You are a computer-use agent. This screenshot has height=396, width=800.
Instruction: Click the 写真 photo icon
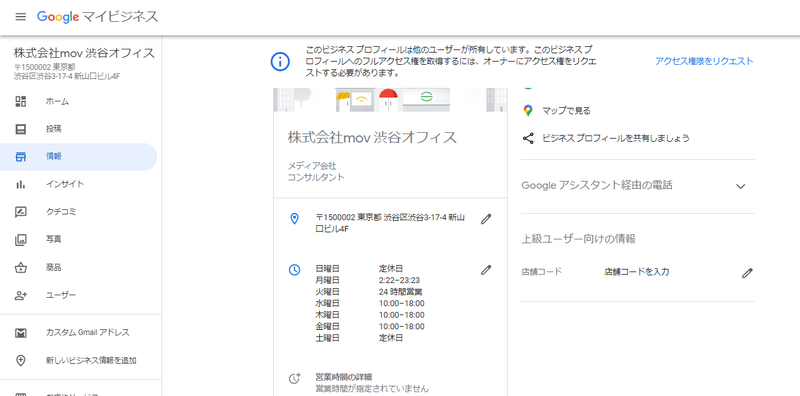click(x=20, y=239)
